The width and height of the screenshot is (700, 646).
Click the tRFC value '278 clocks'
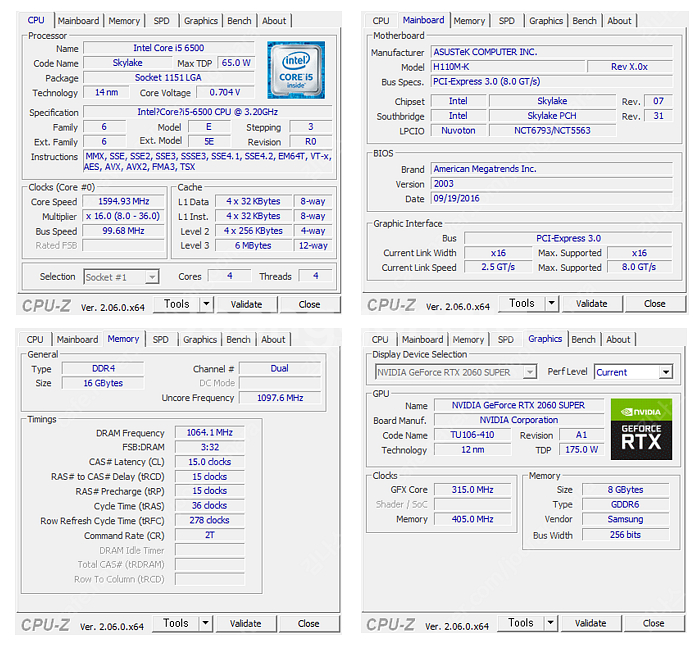pos(209,520)
